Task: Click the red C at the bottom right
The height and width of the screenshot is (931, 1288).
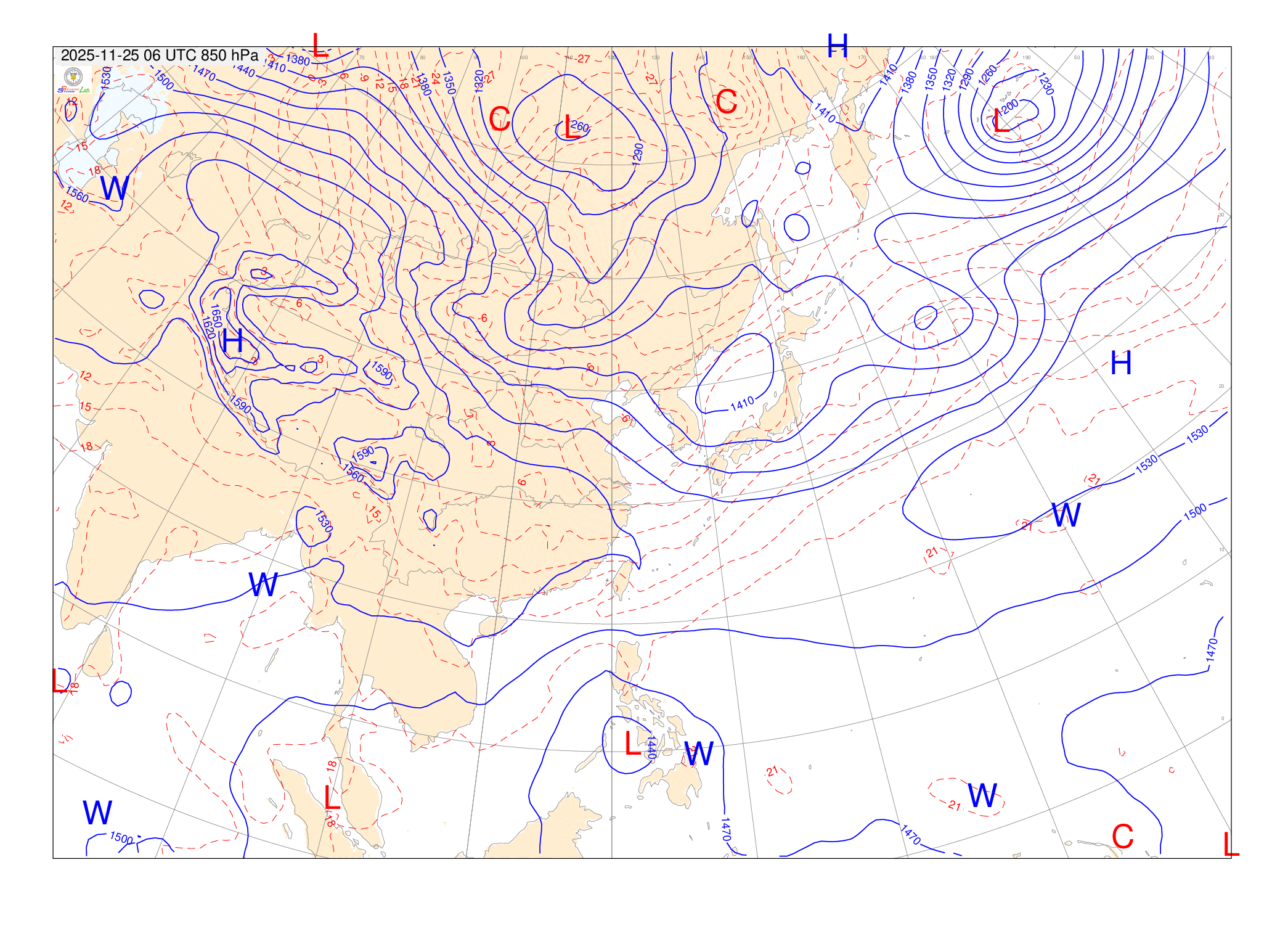Action: click(x=1122, y=837)
